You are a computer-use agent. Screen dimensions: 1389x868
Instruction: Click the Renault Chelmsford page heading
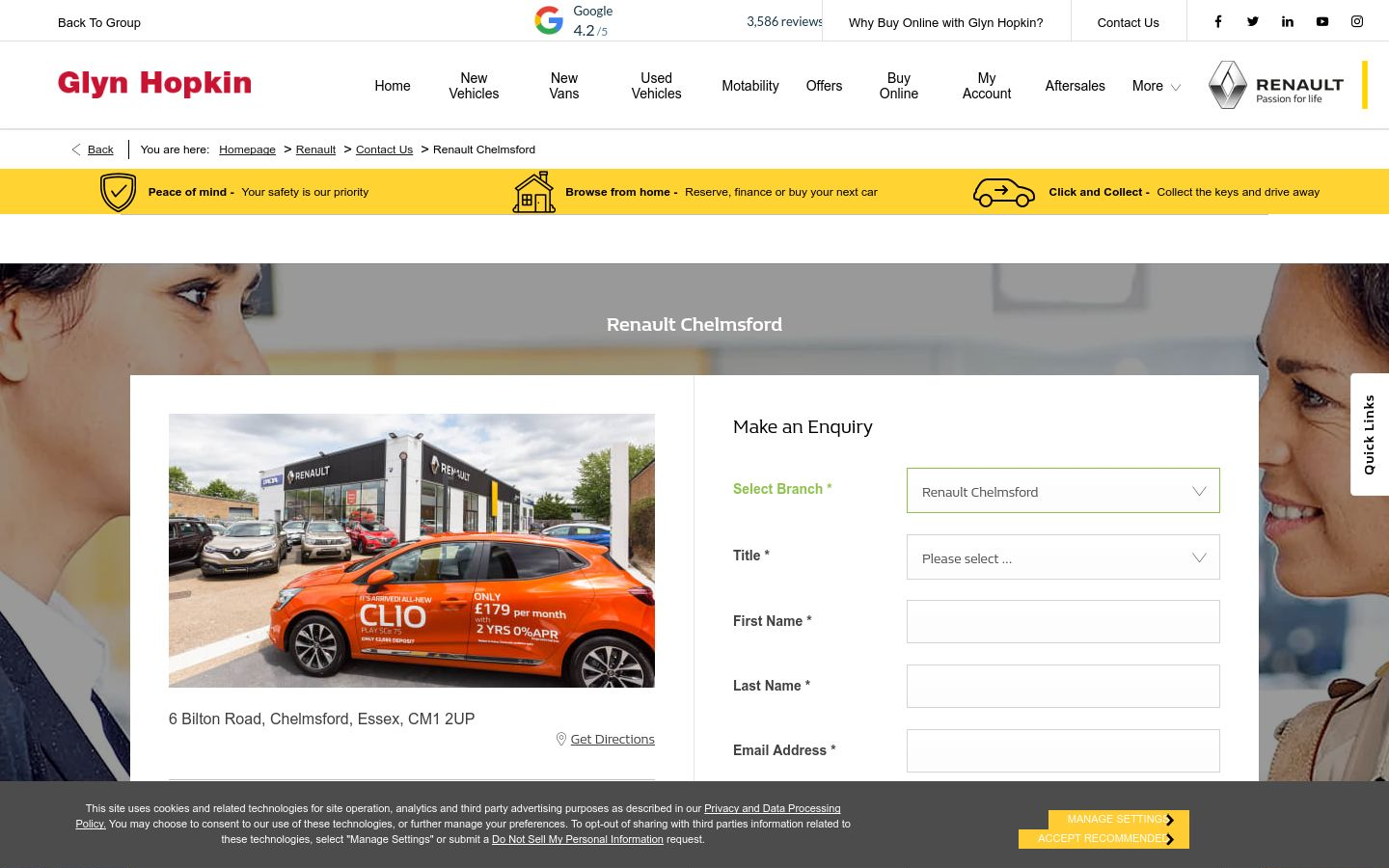coord(694,324)
